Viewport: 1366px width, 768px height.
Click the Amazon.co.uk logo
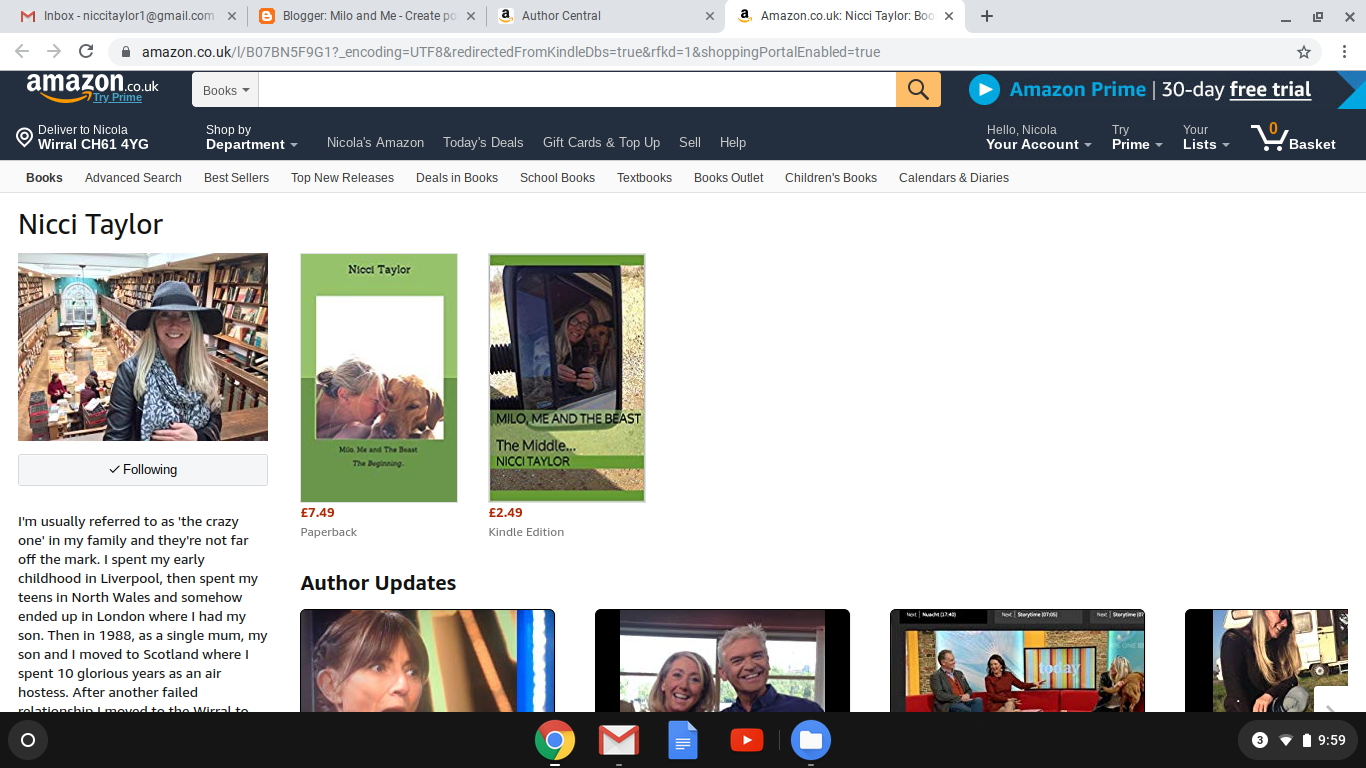point(92,86)
